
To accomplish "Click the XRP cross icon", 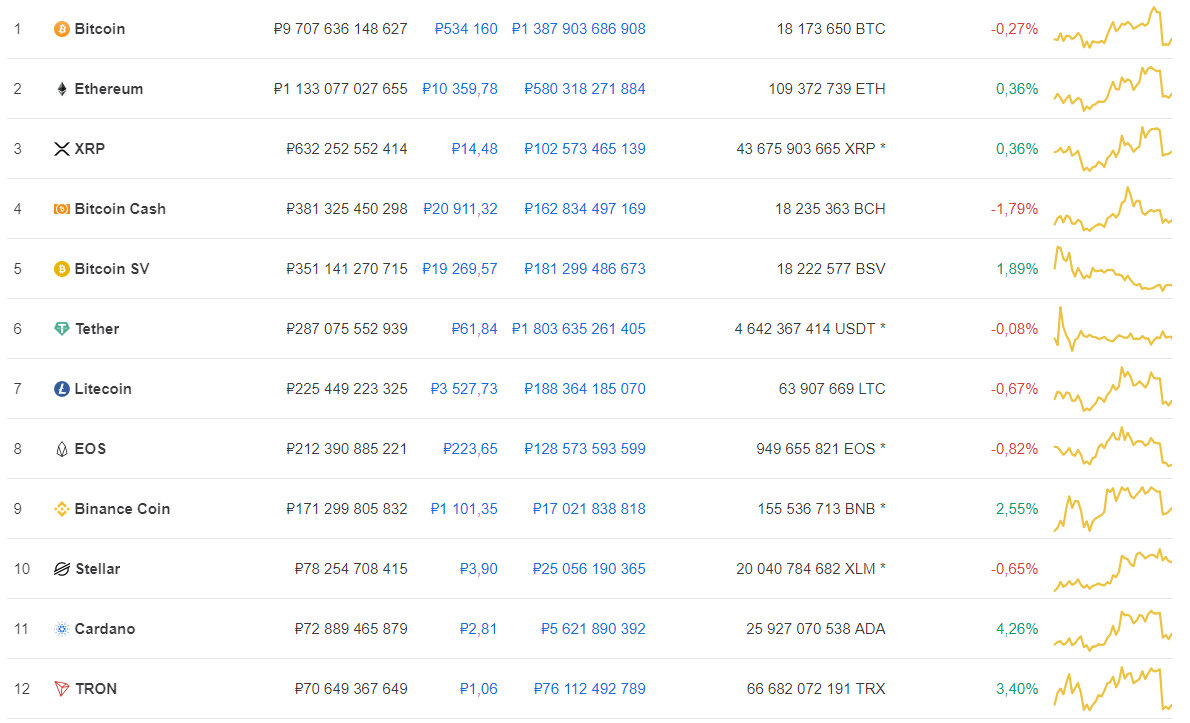I will click(x=61, y=149).
